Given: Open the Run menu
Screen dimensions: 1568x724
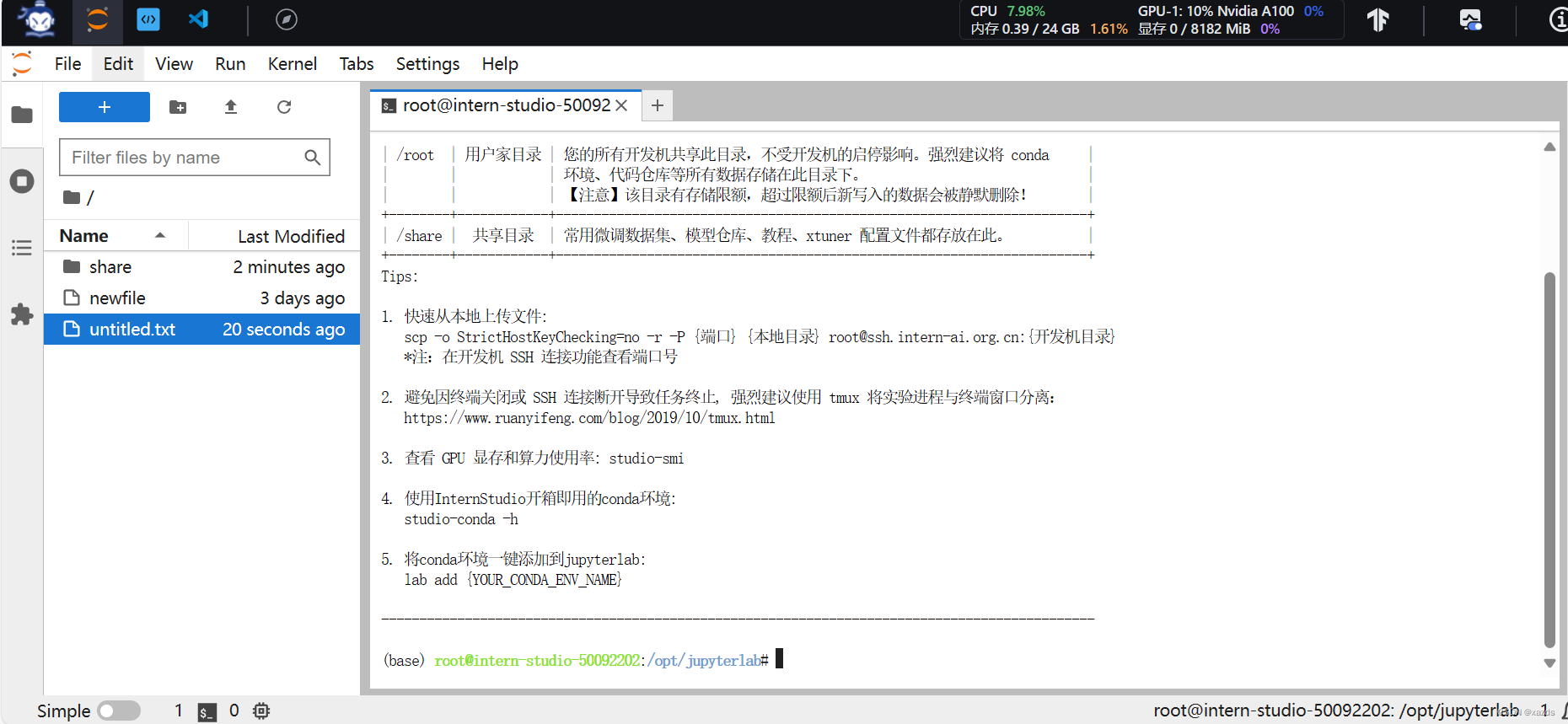Looking at the screenshot, I should coord(230,64).
